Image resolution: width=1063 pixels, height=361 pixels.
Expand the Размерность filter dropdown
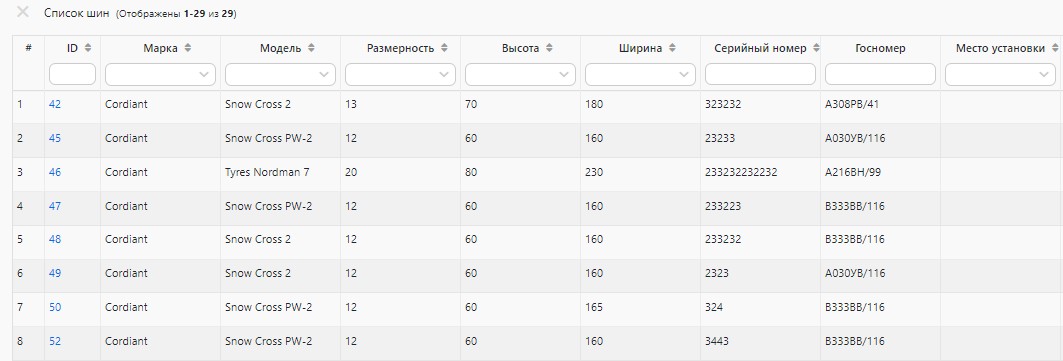tap(400, 75)
